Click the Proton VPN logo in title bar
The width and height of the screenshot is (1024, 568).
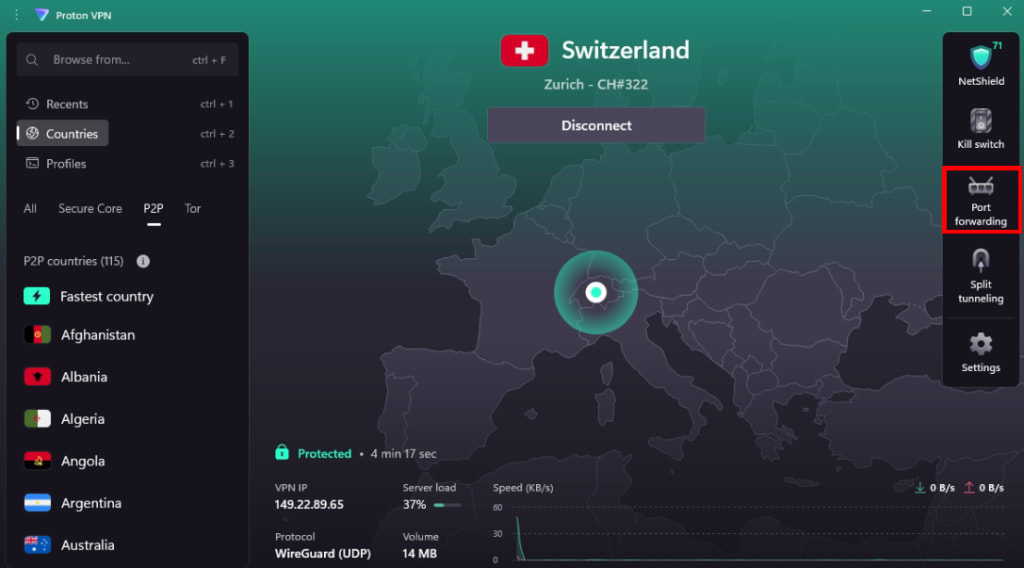(42, 14)
